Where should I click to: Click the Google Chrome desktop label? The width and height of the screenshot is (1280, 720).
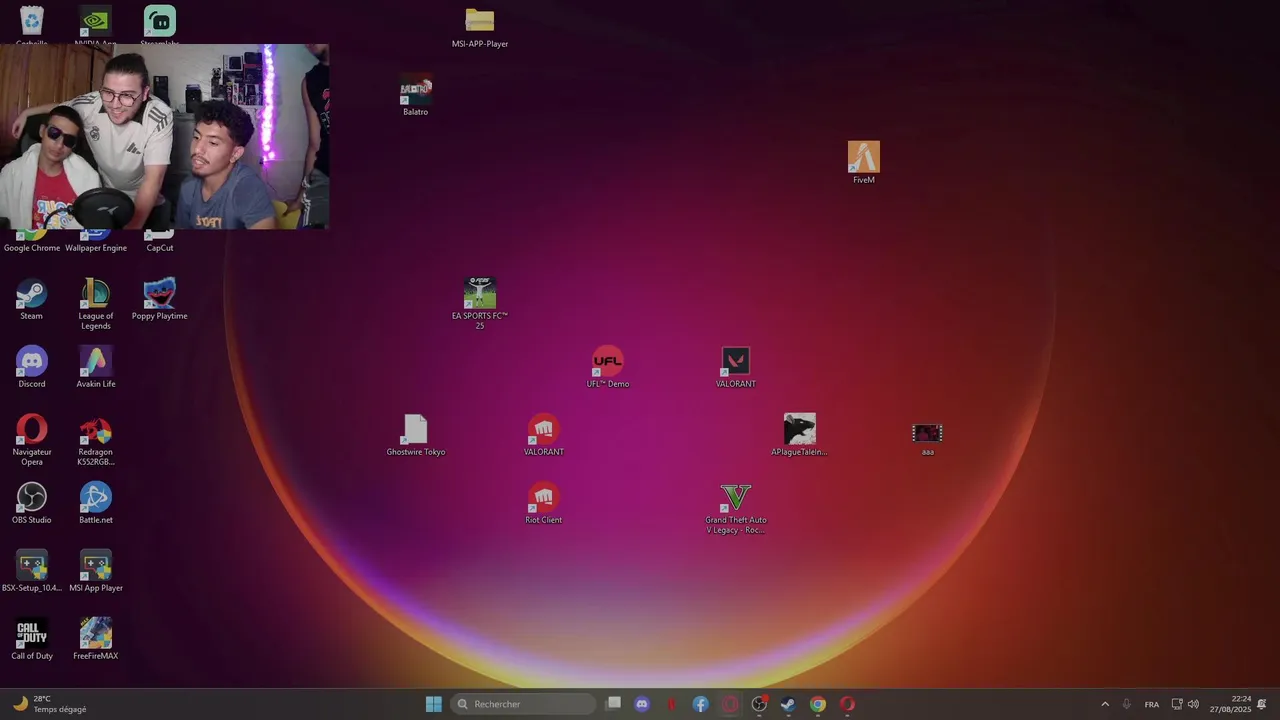(32, 248)
